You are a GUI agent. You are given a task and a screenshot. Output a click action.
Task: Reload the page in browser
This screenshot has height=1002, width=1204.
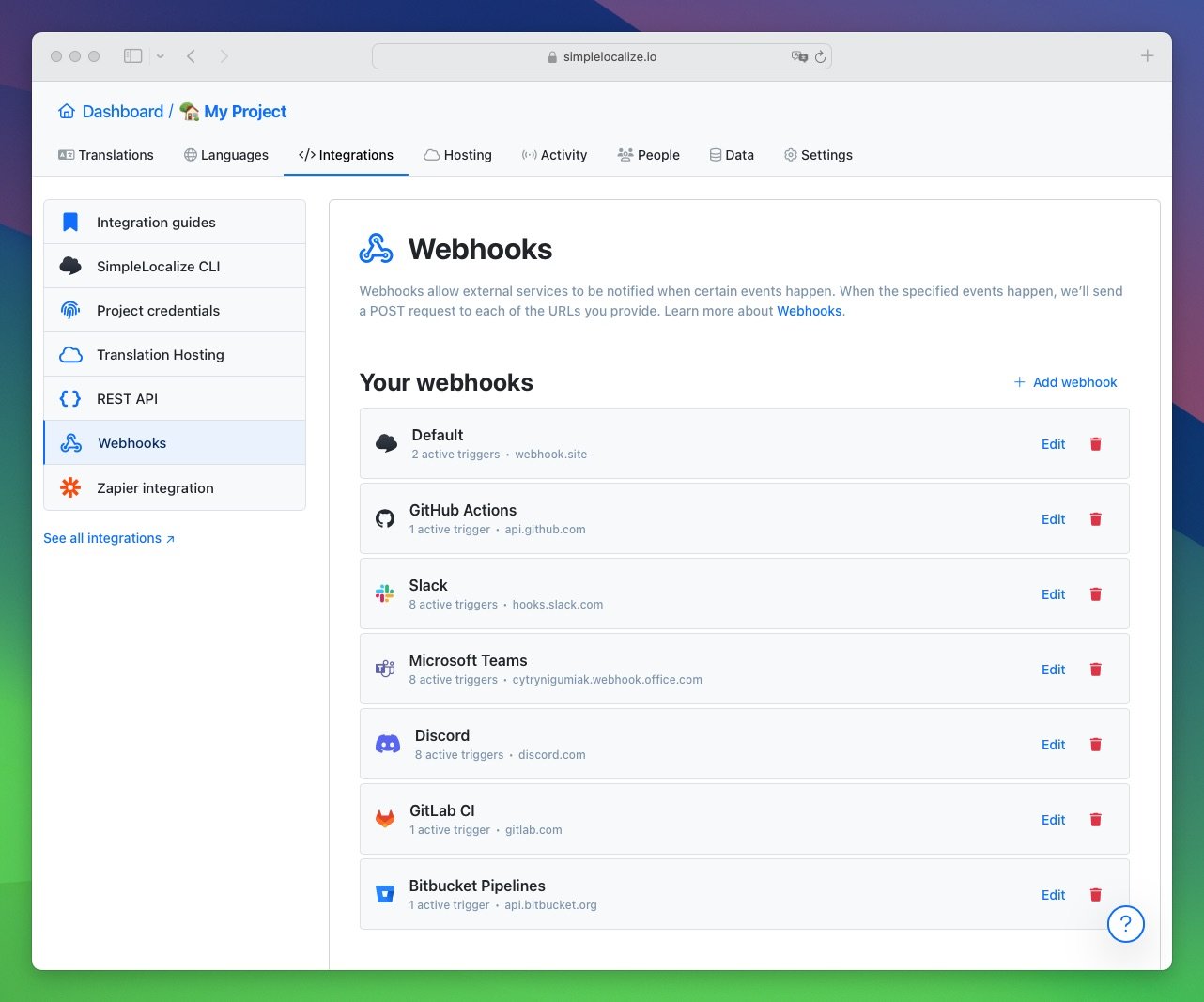coord(820,57)
